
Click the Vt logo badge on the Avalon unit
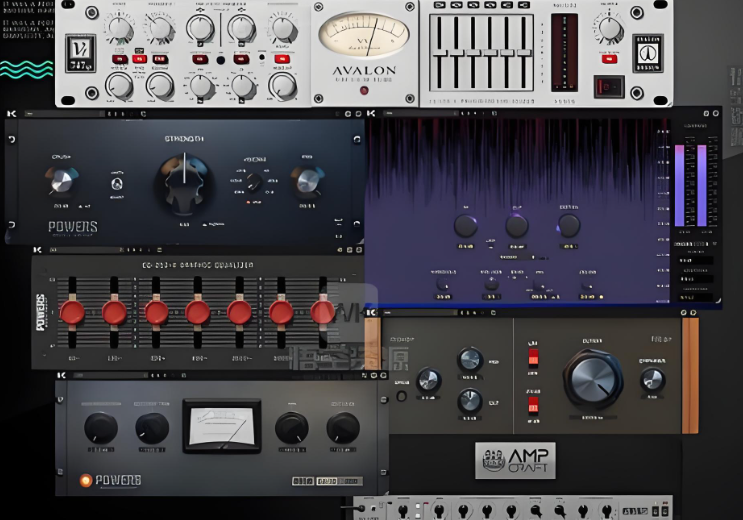[x=80, y=54]
